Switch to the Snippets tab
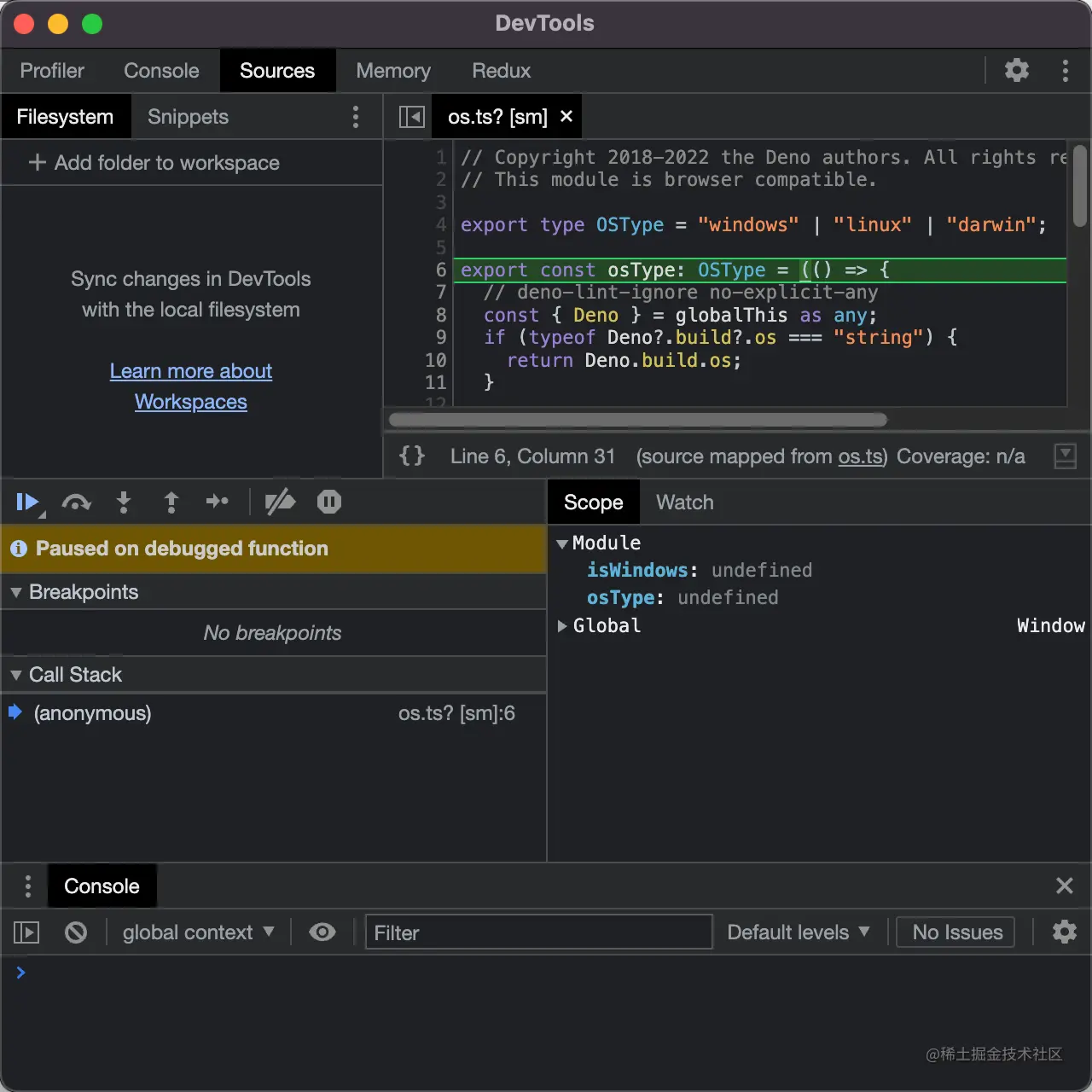The image size is (1092, 1092). 188,117
